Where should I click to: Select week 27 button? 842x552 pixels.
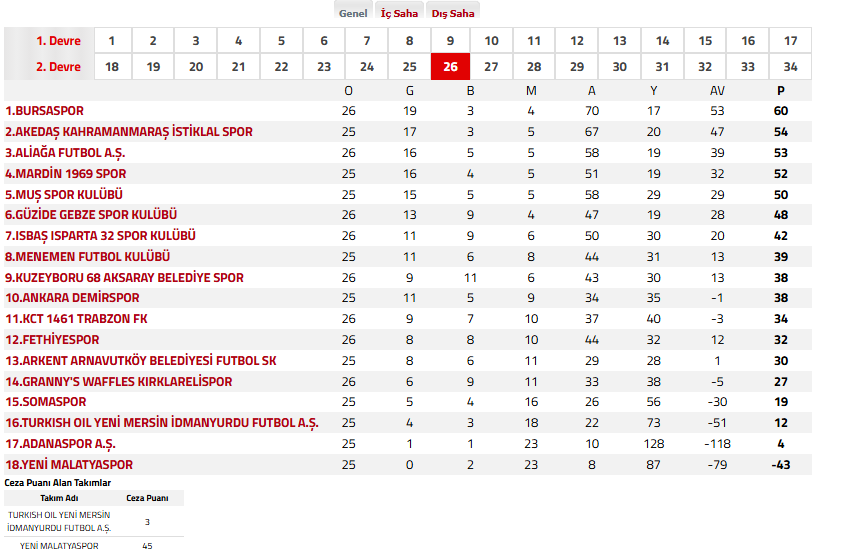click(491, 67)
